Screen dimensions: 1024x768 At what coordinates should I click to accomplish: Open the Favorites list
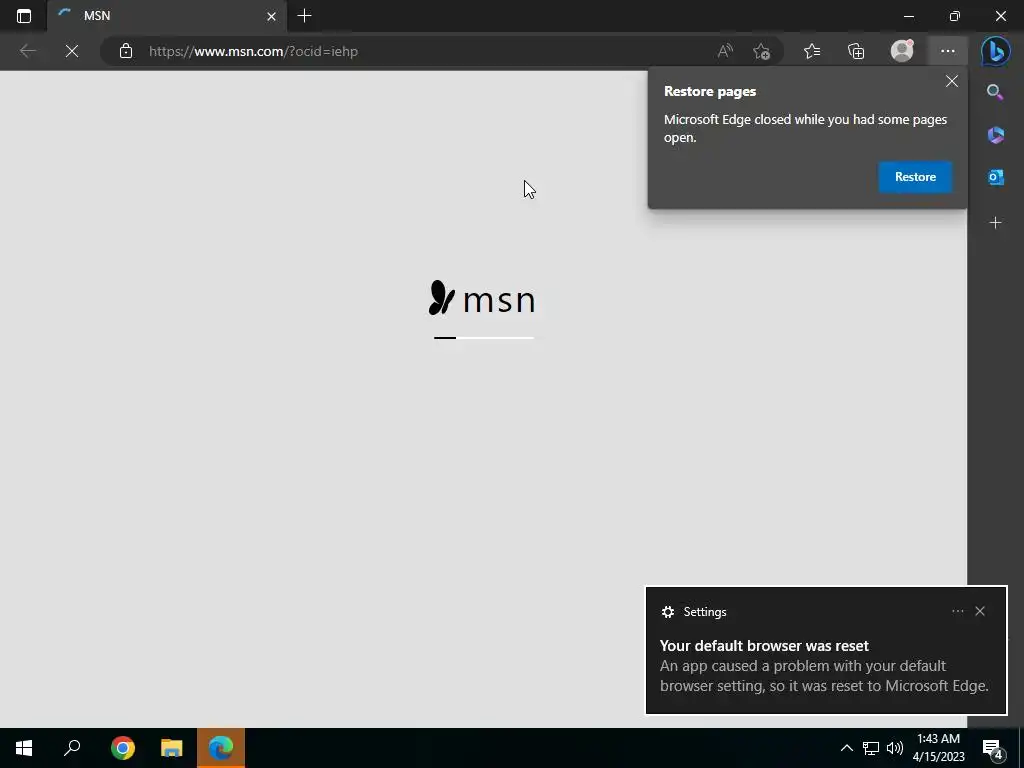812,51
